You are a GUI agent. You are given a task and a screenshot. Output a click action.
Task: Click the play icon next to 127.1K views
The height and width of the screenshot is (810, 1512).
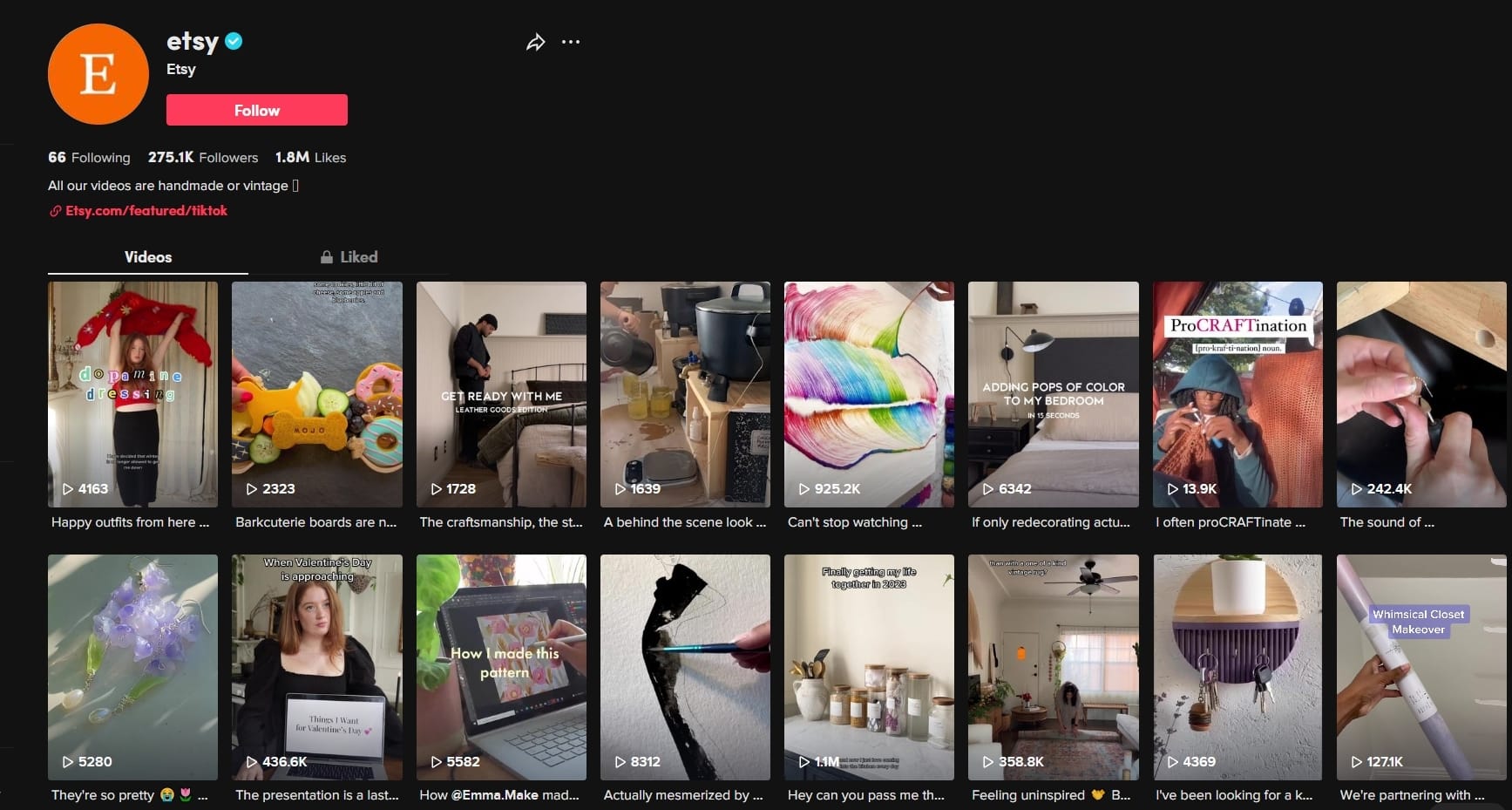1356,762
